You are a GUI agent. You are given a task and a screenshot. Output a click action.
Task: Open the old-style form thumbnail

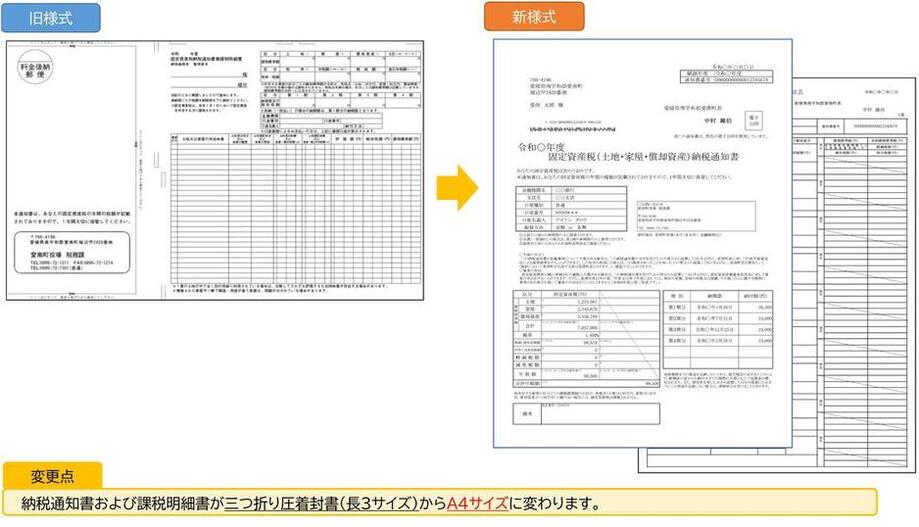coord(214,170)
